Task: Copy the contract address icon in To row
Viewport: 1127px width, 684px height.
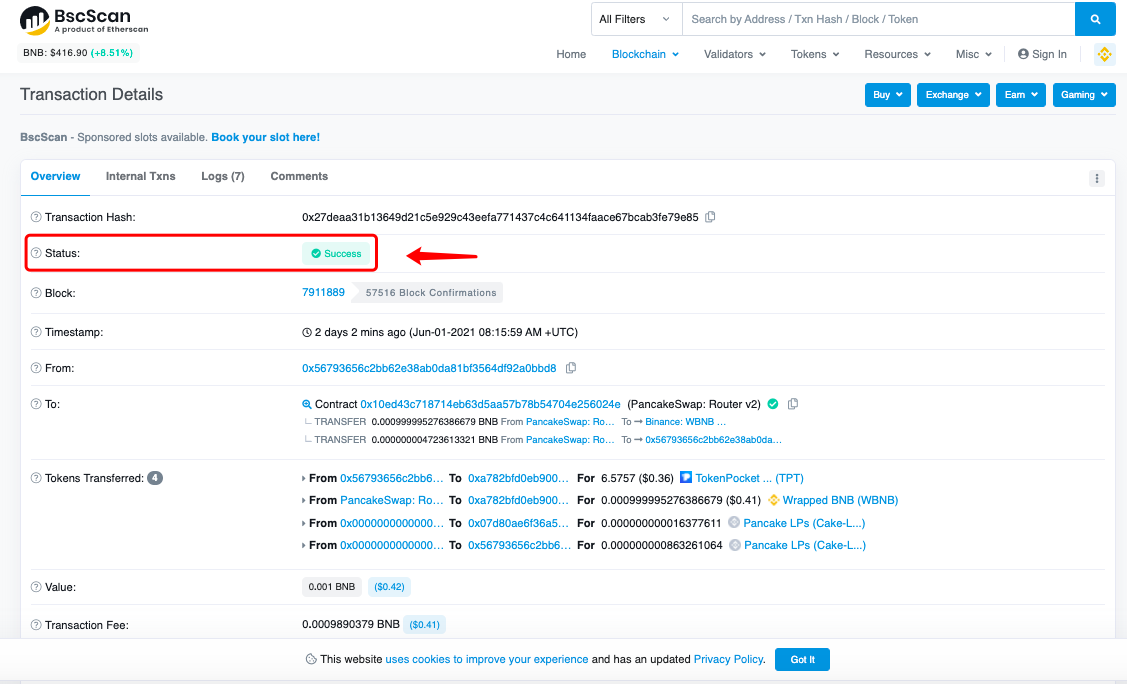Action: coord(793,404)
